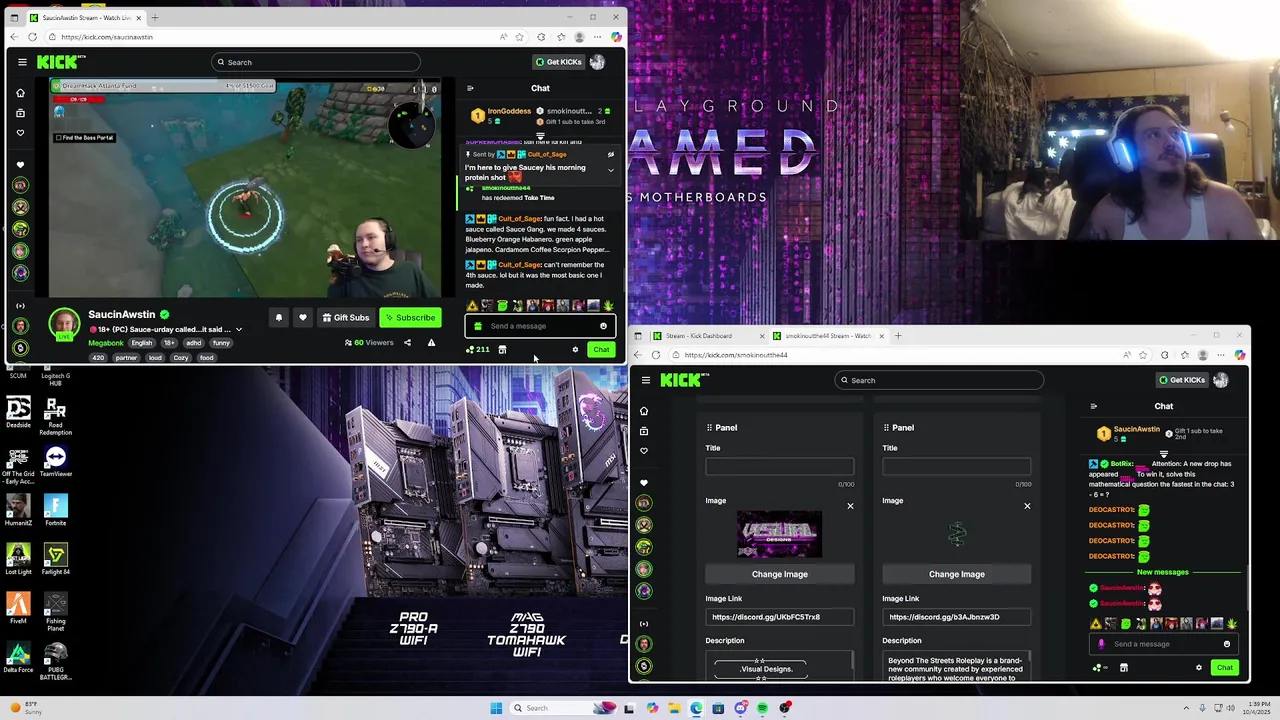The image size is (1280, 720).
Task: Collapse chat panel in the SaucinAwstin window
Action: (470, 88)
